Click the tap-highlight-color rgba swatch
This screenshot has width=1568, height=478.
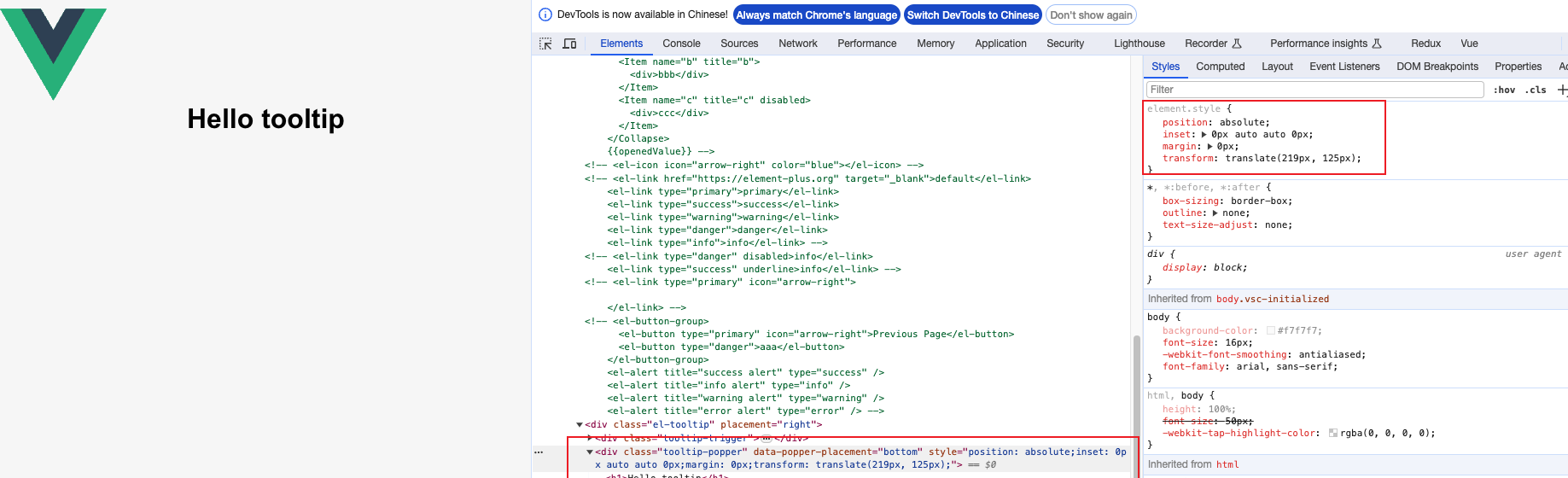point(1333,434)
